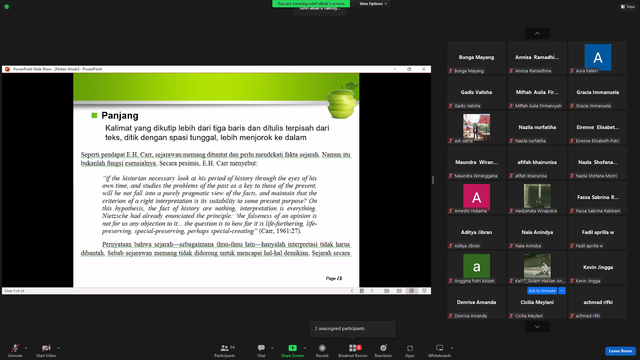
Task: Expand options arrow beside Whiteboards
Action: pos(452,348)
